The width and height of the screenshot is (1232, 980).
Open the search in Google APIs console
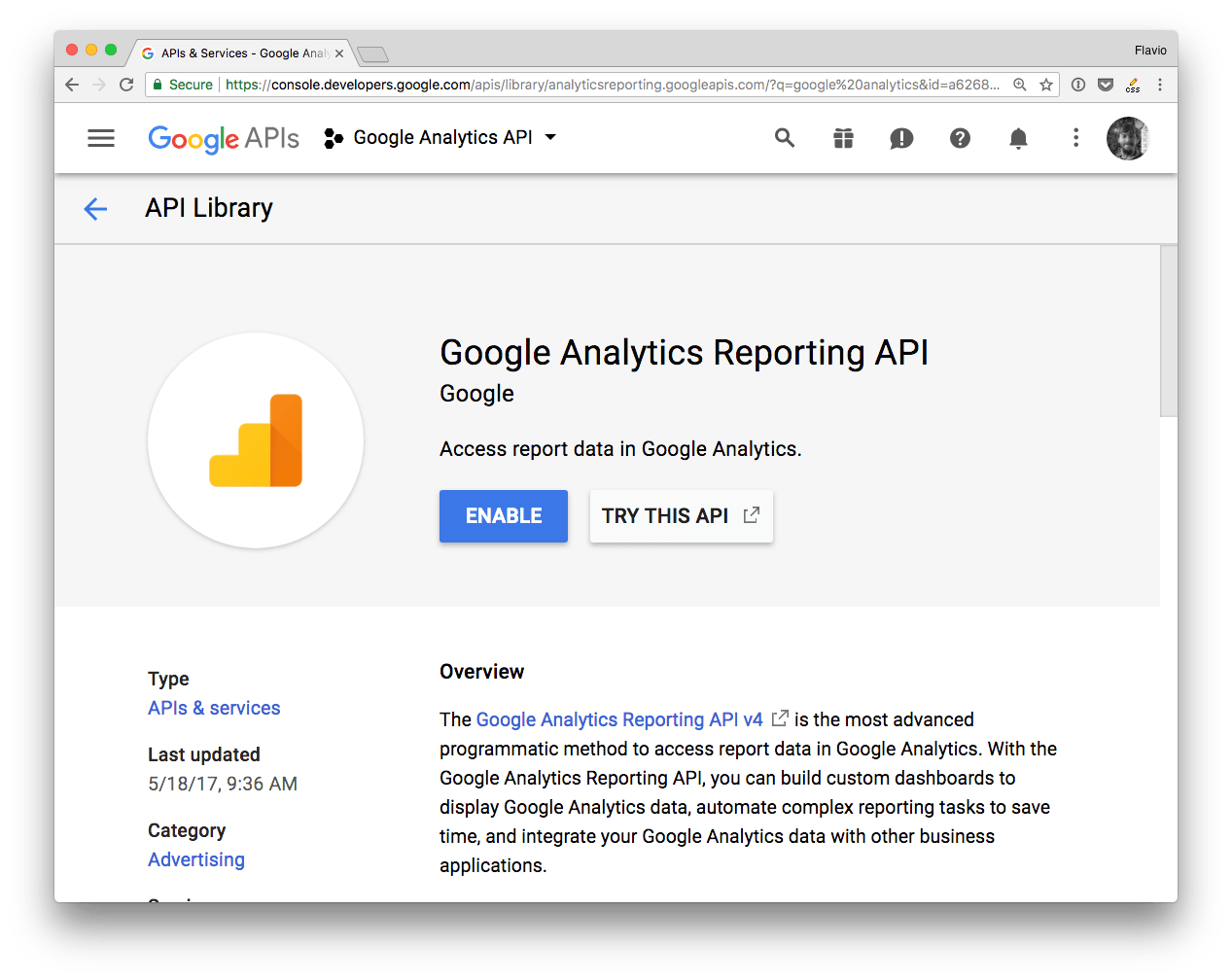click(x=785, y=138)
